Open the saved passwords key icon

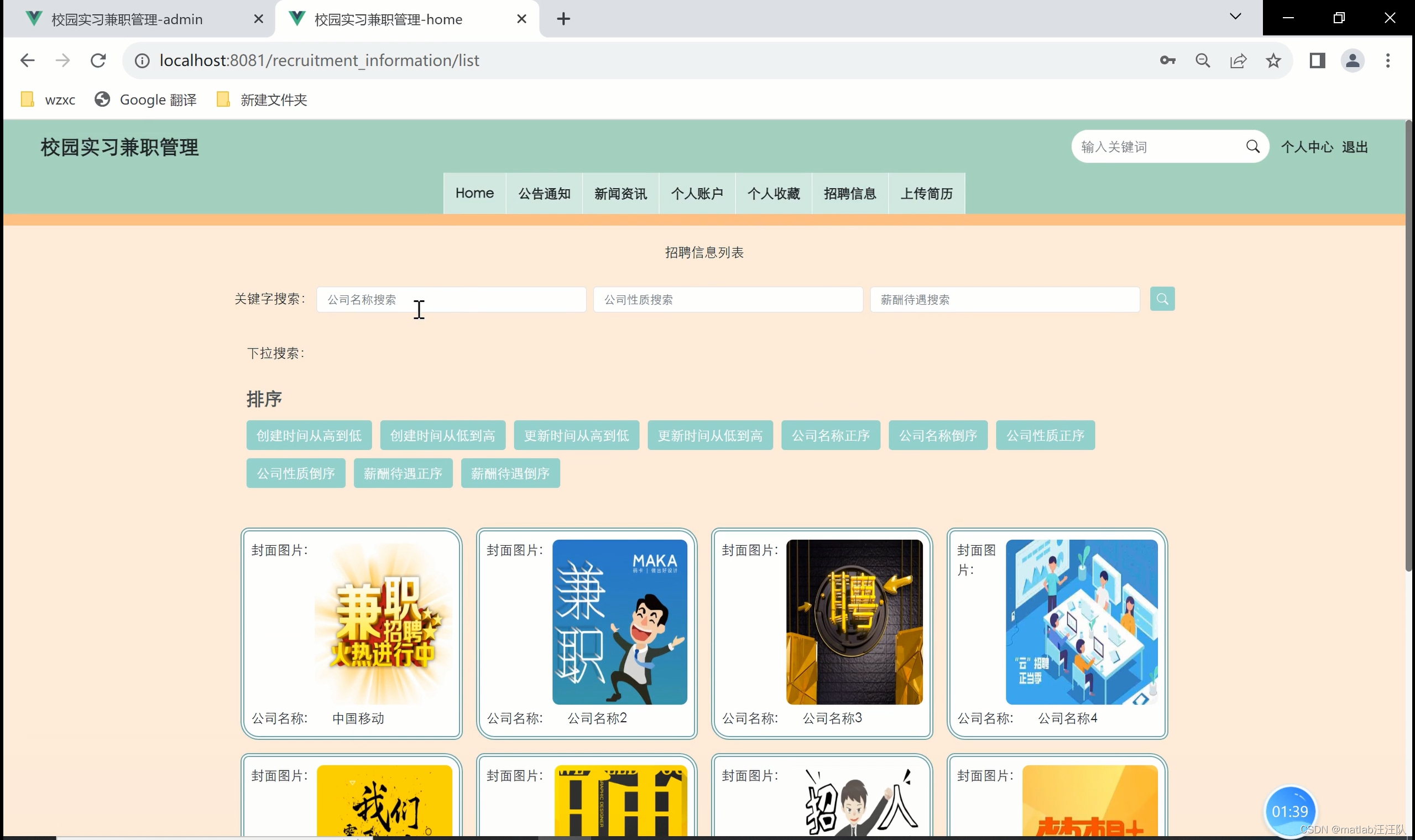(1167, 61)
